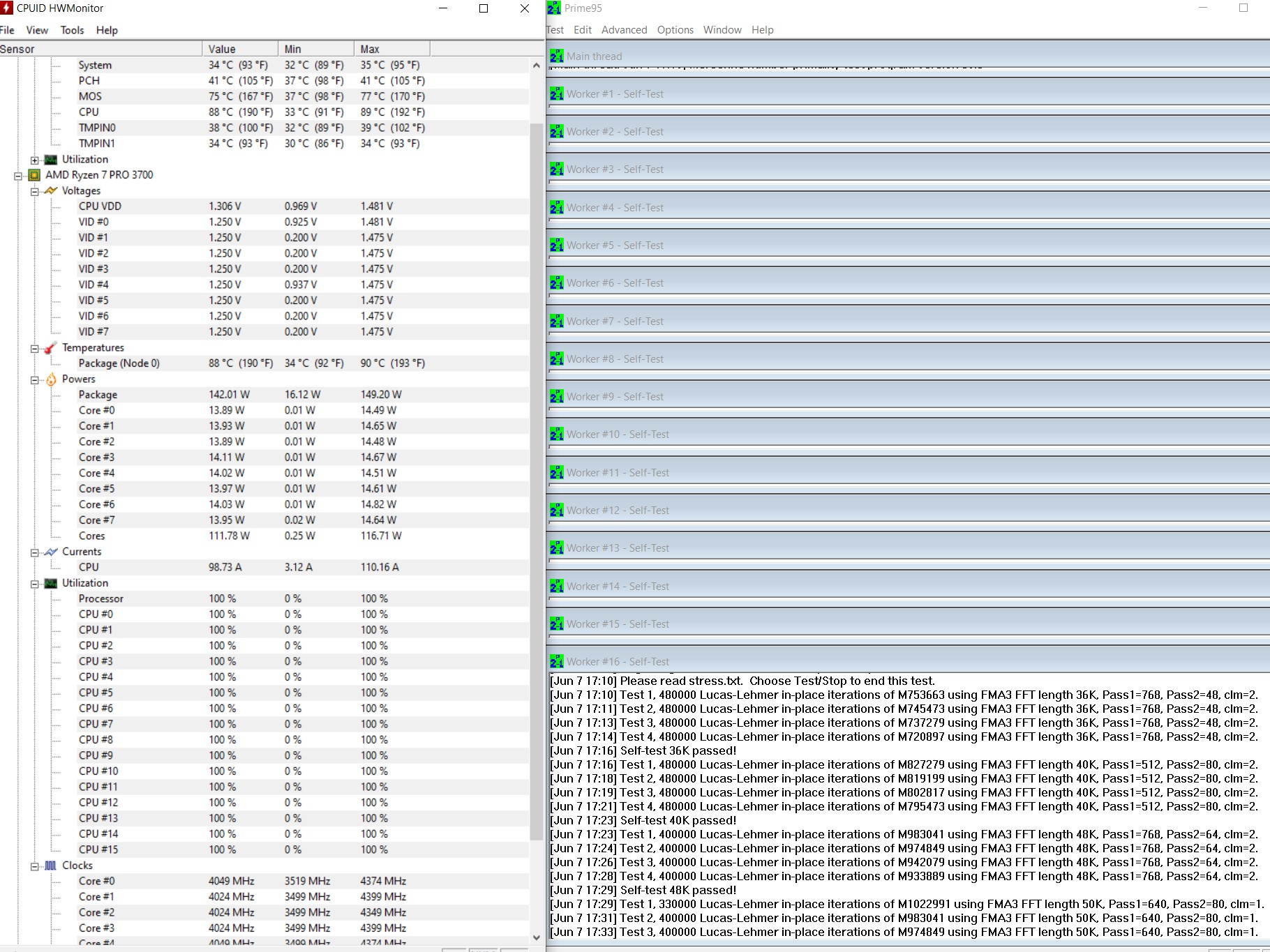Click the Worker #1 Self-Test window icon
Screen dimensions: 1270x952
pyautogui.click(x=557, y=94)
